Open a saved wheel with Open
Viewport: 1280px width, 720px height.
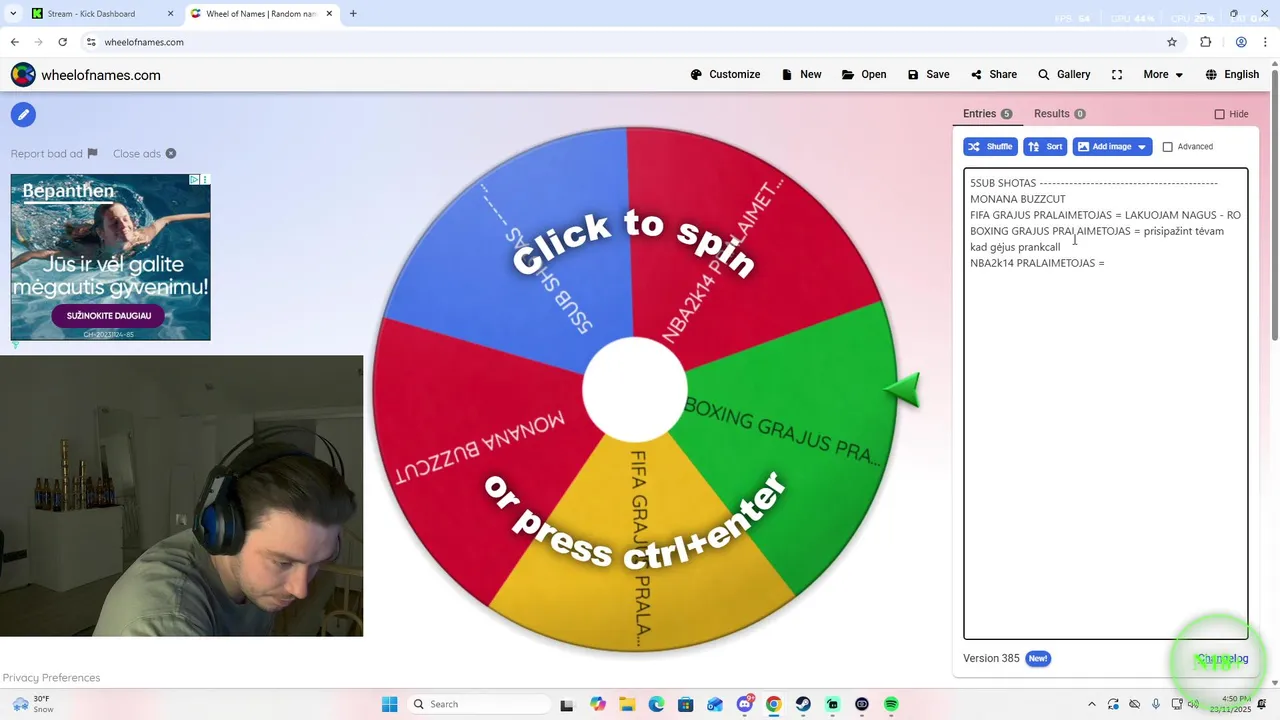tap(864, 75)
